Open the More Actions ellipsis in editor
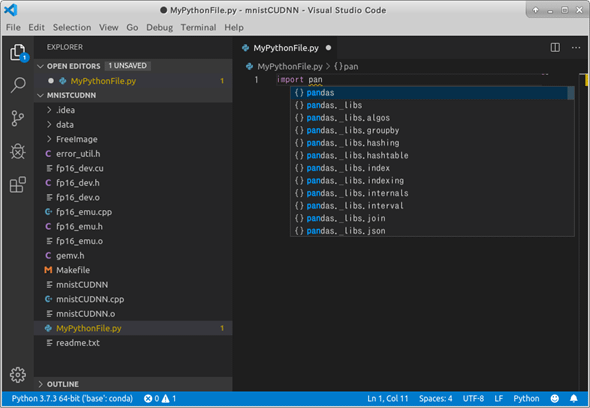Image resolution: width=590 pixels, height=408 pixels. pyautogui.click(x=576, y=48)
